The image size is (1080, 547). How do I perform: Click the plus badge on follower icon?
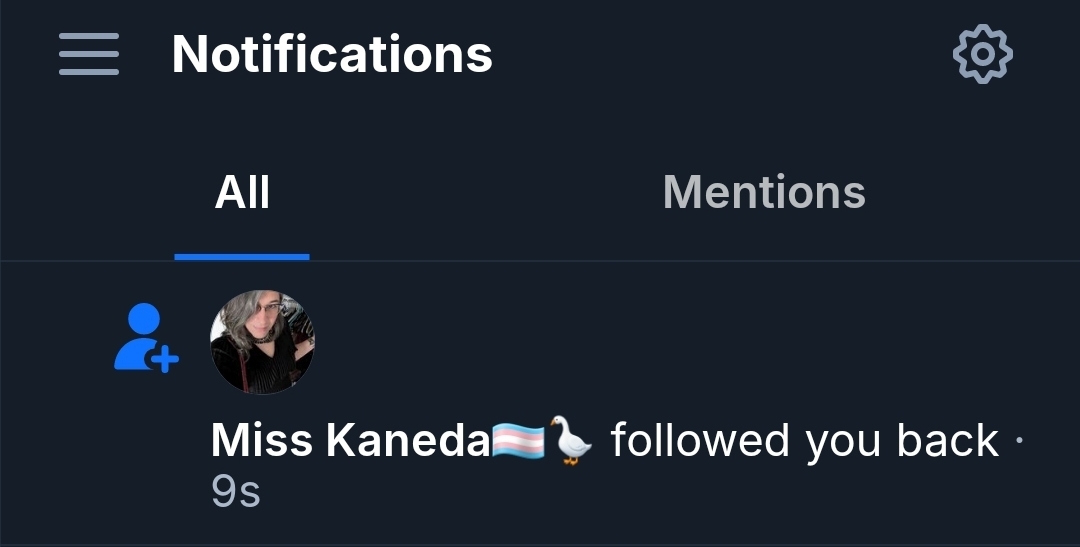pyautogui.click(x=165, y=359)
